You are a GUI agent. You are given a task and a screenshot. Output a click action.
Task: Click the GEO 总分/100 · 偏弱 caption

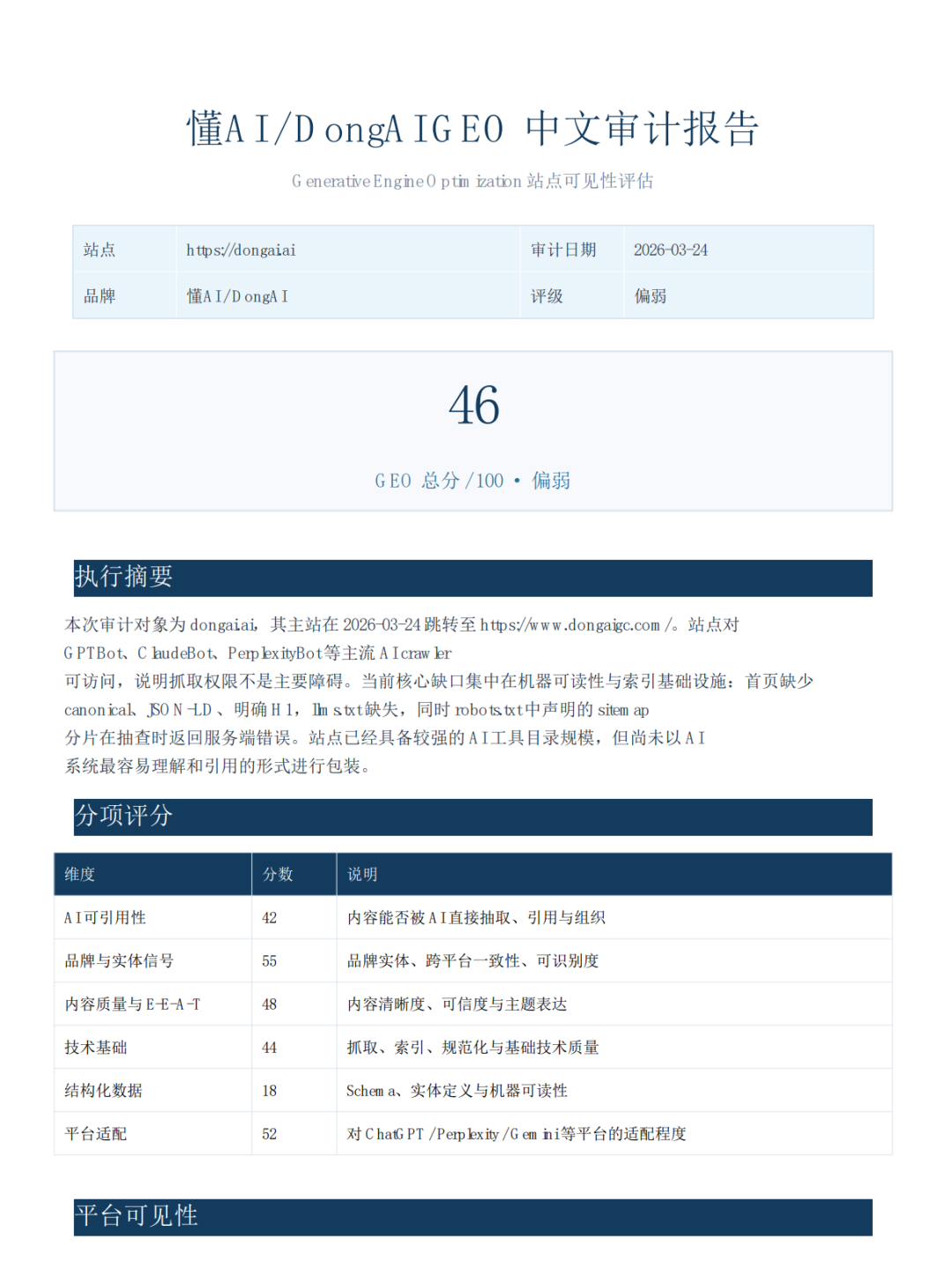click(x=473, y=481)
